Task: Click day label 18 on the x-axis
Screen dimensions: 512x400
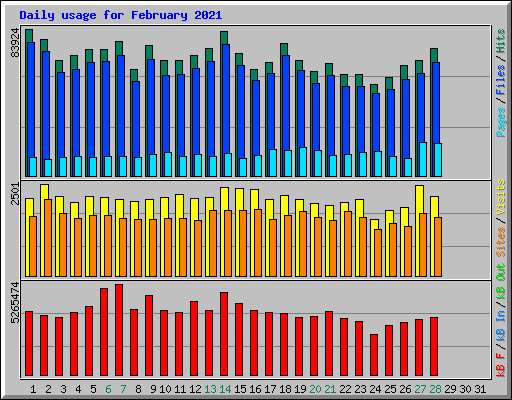Action: point(285,389)
